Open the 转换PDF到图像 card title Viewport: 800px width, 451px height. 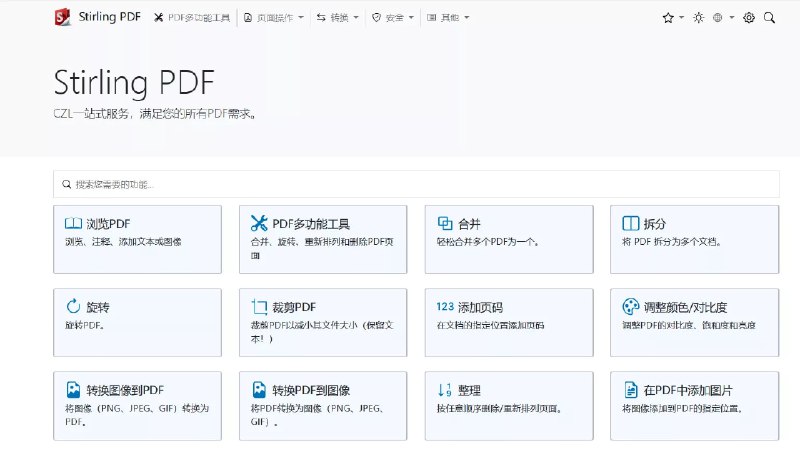coord(311,390)
